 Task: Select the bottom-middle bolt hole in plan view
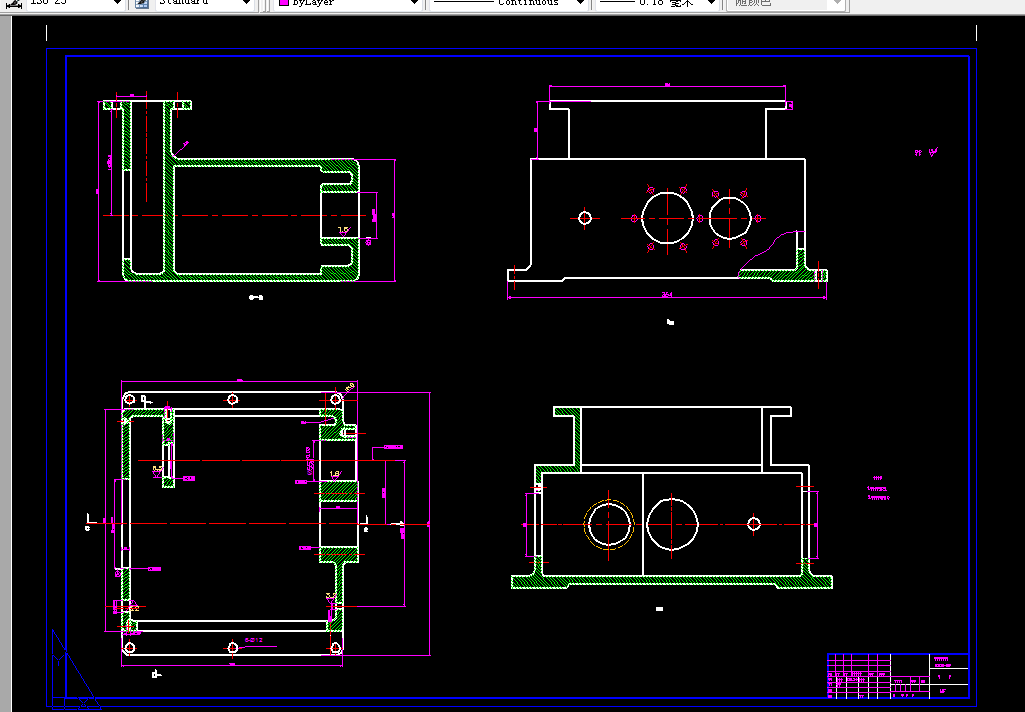pos(232,647)
